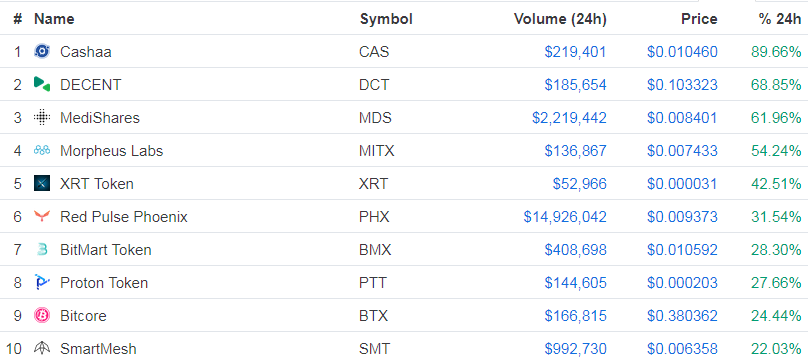Click the Proton Token logo icon
This screenshot has width=811, height=364.
tap(42, 282)
